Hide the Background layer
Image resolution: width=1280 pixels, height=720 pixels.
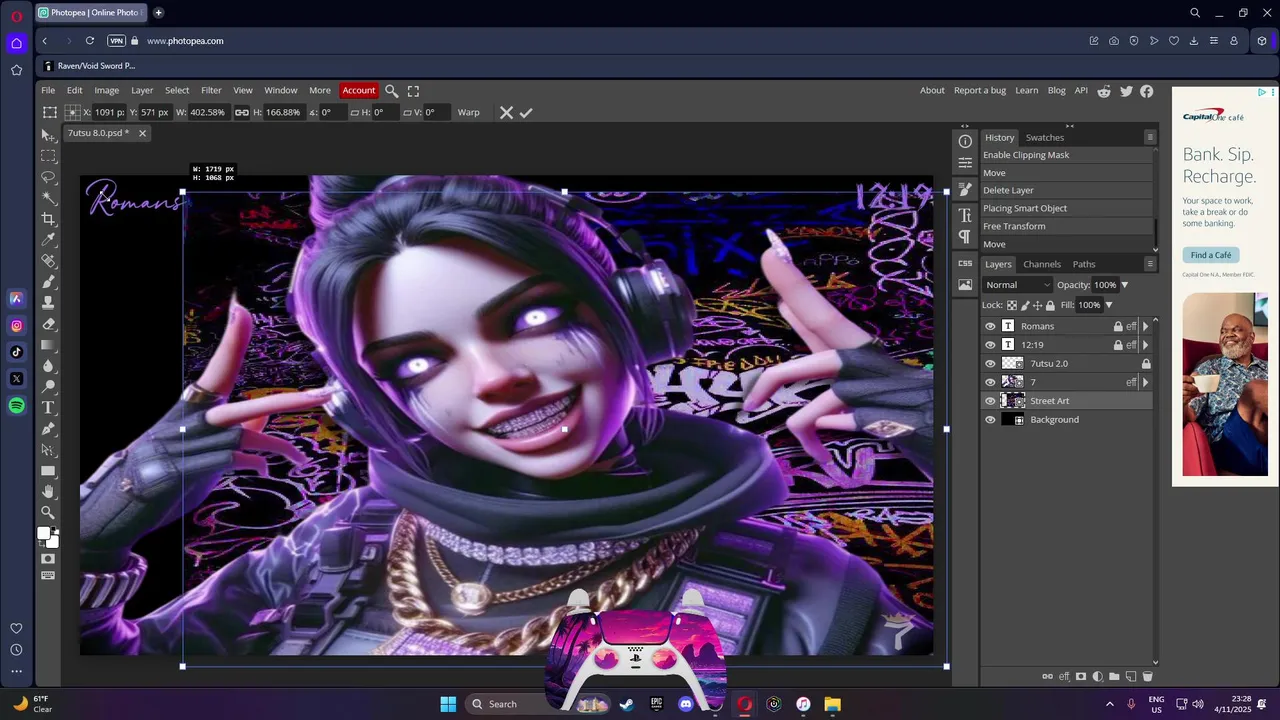point(990,420)
